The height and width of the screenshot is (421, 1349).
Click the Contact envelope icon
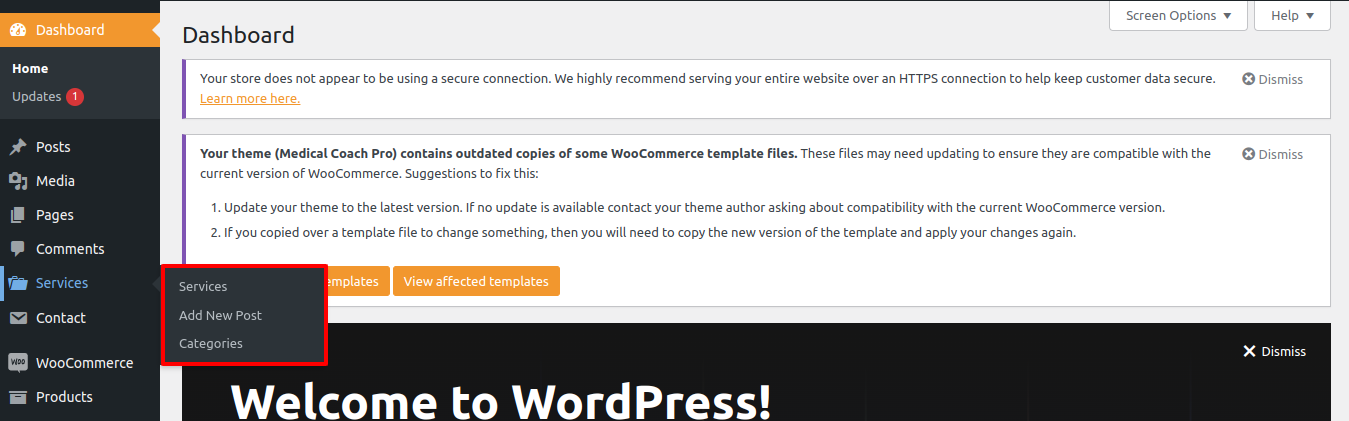tap(18, 318)
